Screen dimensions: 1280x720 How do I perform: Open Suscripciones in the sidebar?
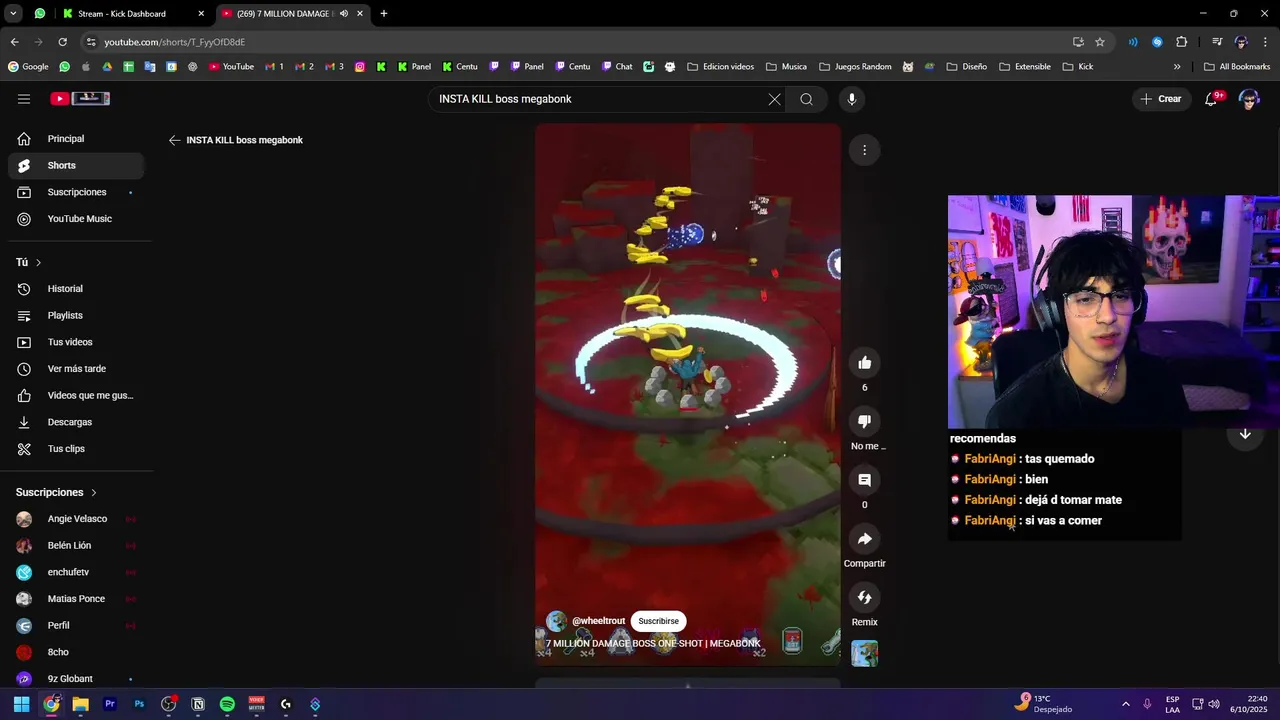point(76,192)
